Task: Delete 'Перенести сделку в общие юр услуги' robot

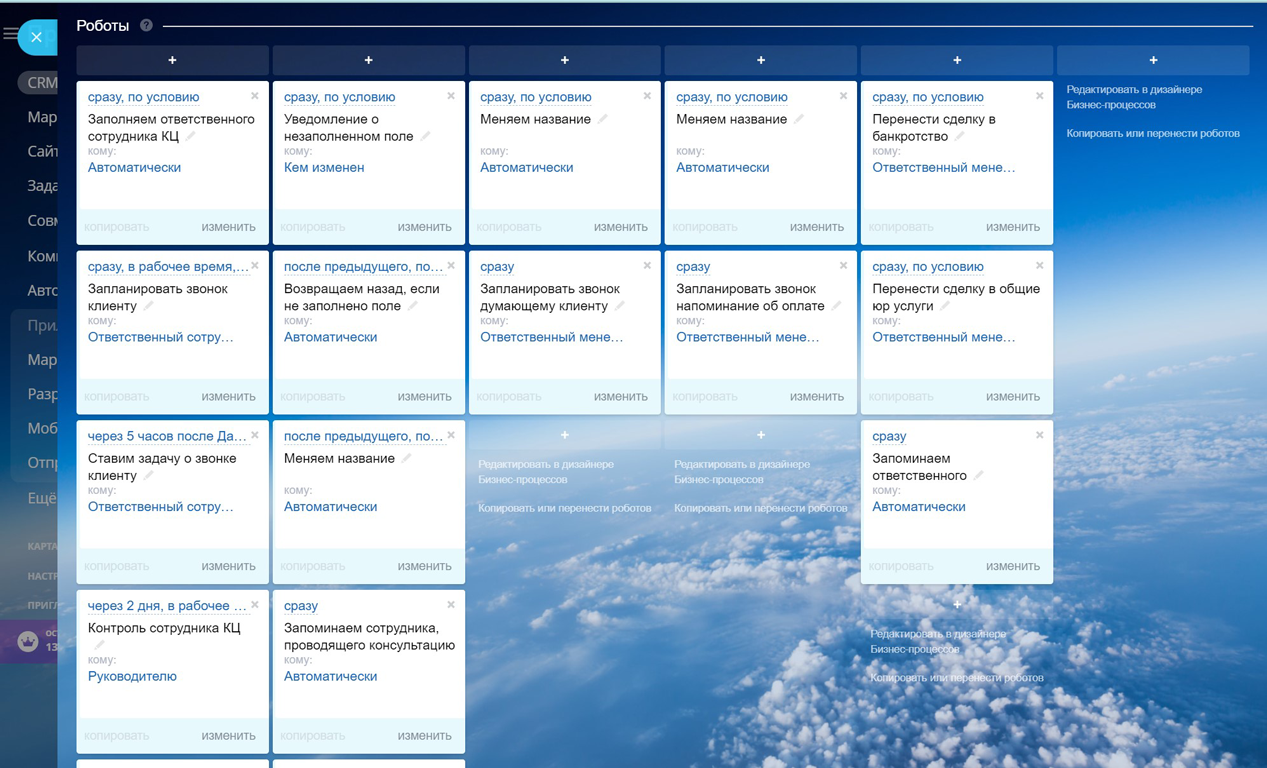Action: click(x=1039, y=266)
